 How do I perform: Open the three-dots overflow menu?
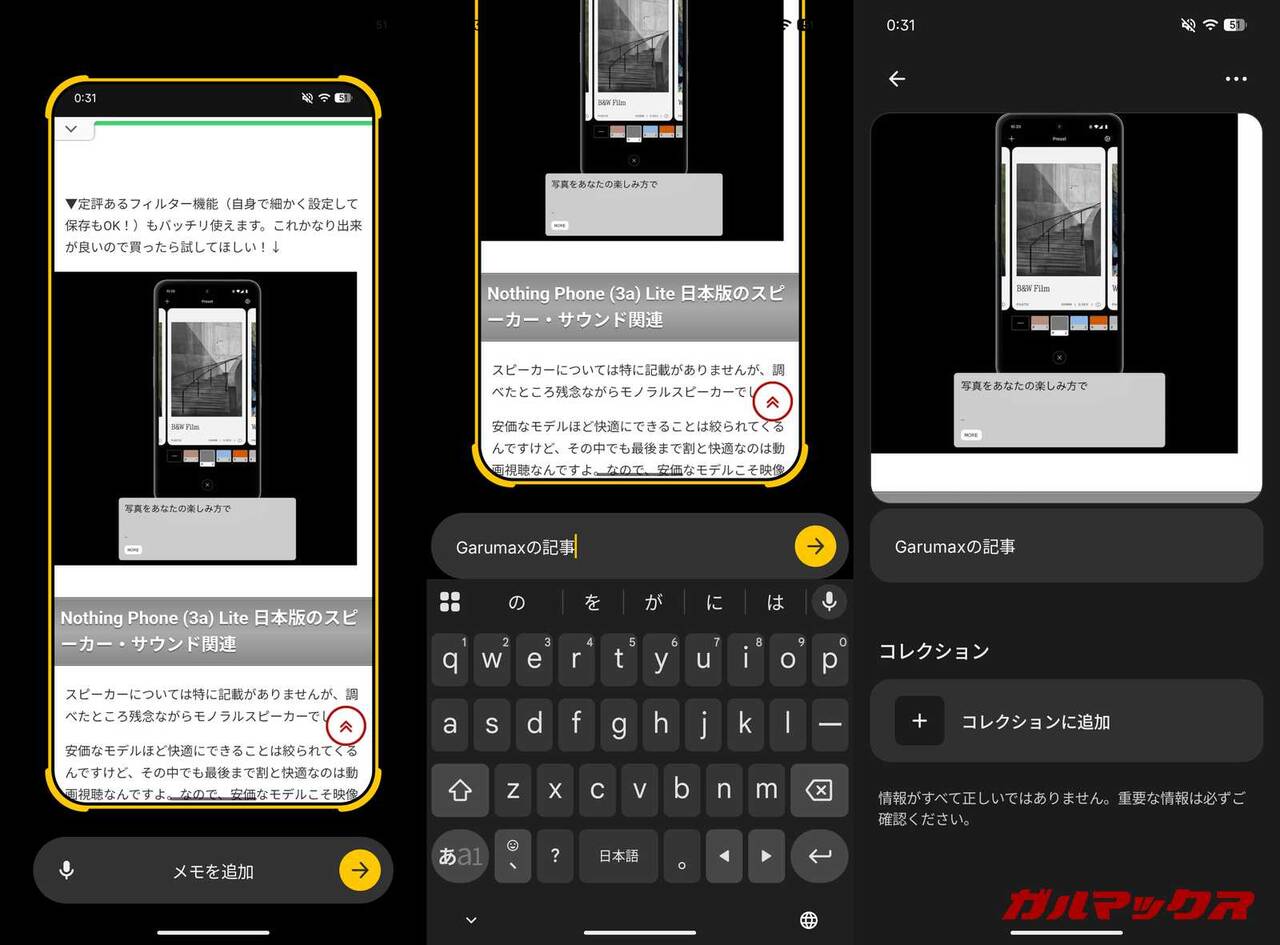(1236, 79)
